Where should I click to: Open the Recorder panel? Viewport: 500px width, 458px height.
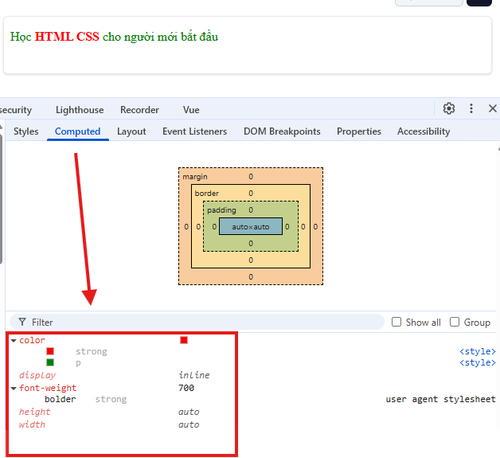coord(139,110)
